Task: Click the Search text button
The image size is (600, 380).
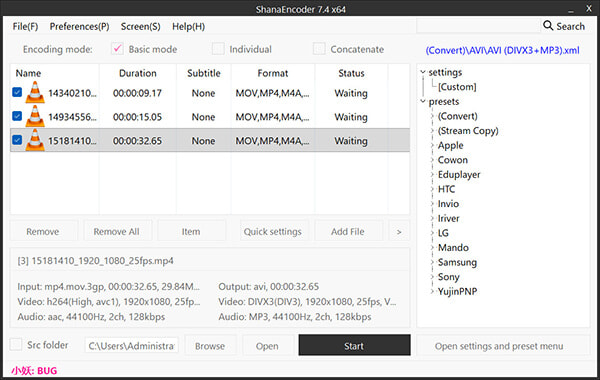Action: pyautogui.click(x=571, y=26)
